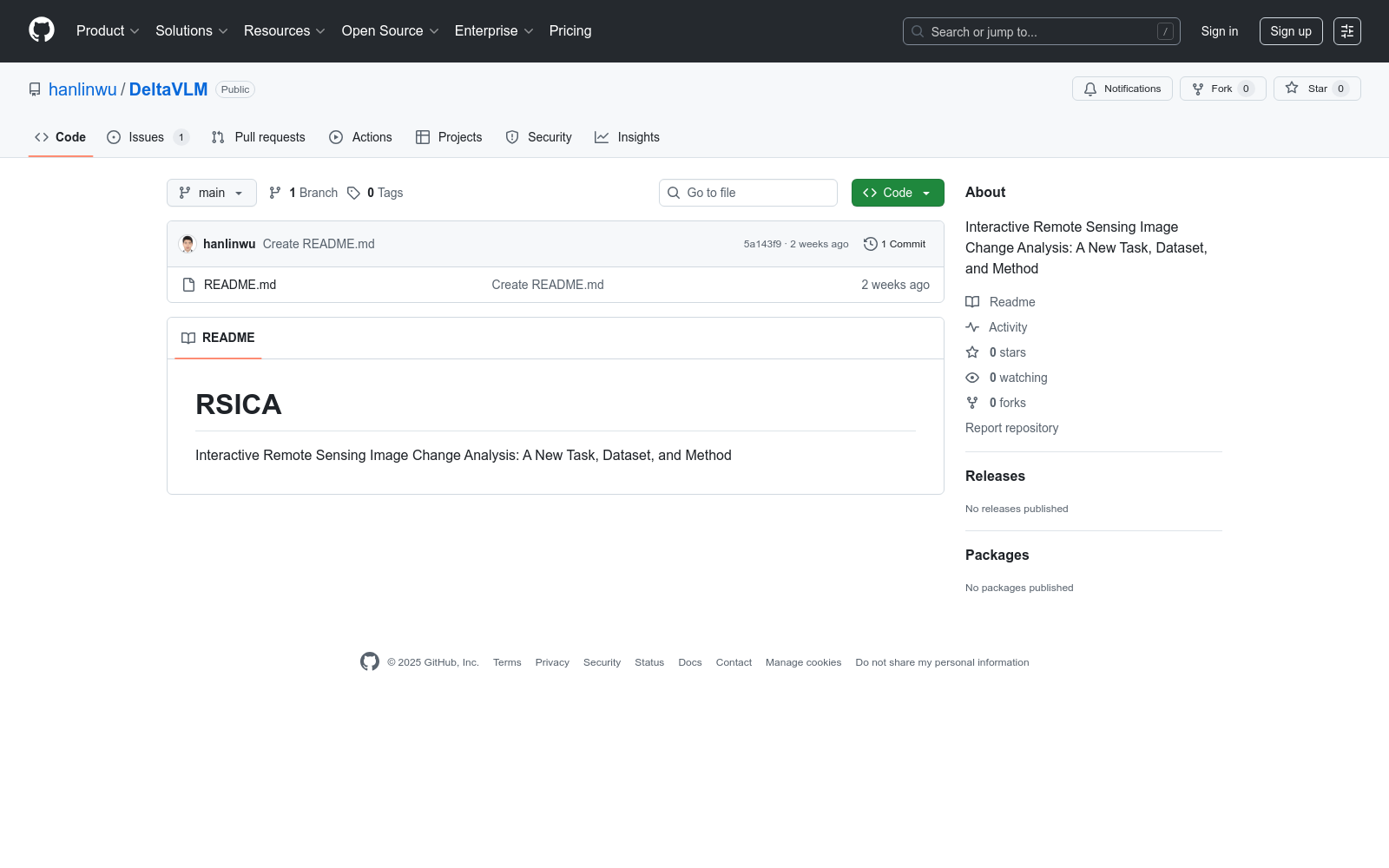This screenshot has height=868, width=1389.
Task: View the 1 Branch link
Action: (303, 193)
